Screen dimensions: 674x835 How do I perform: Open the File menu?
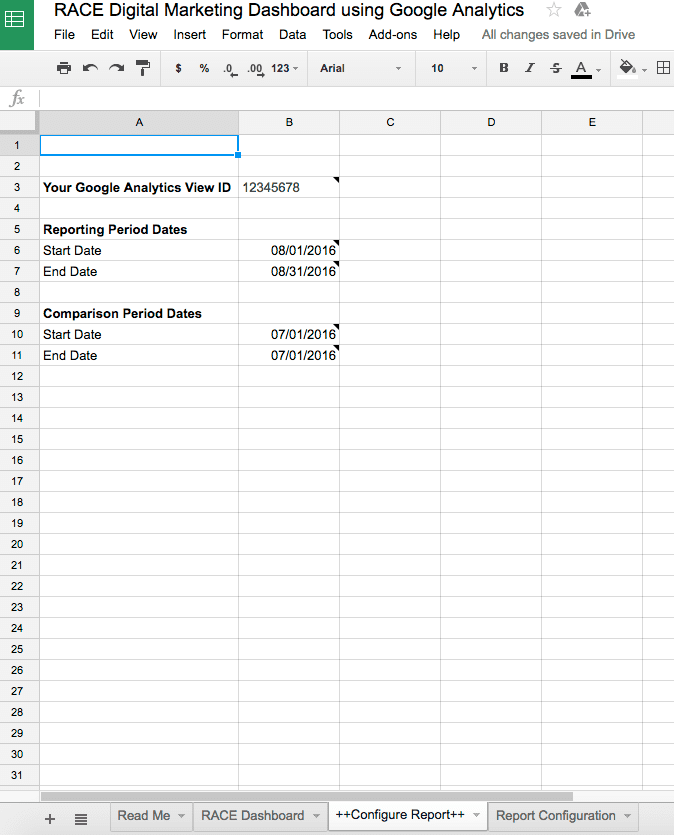[64, 35]
